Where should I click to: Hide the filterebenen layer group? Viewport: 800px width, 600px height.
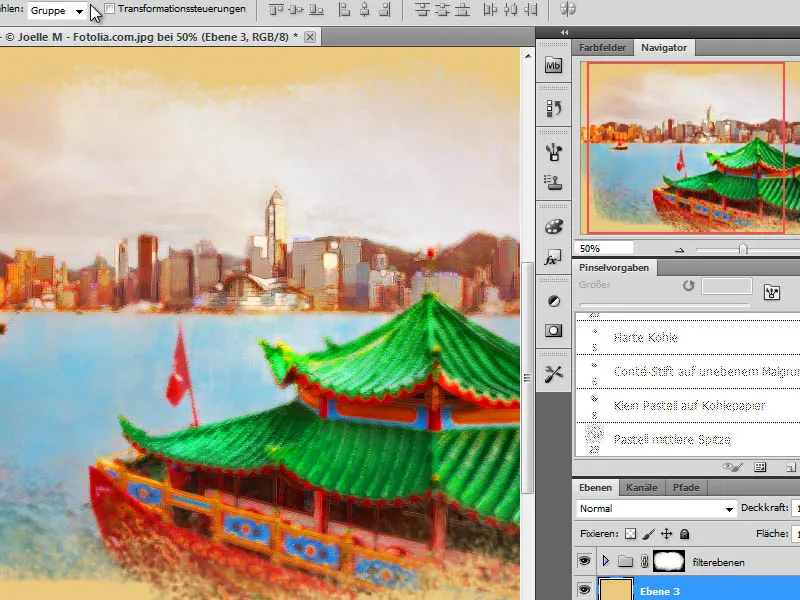[584, 561]
